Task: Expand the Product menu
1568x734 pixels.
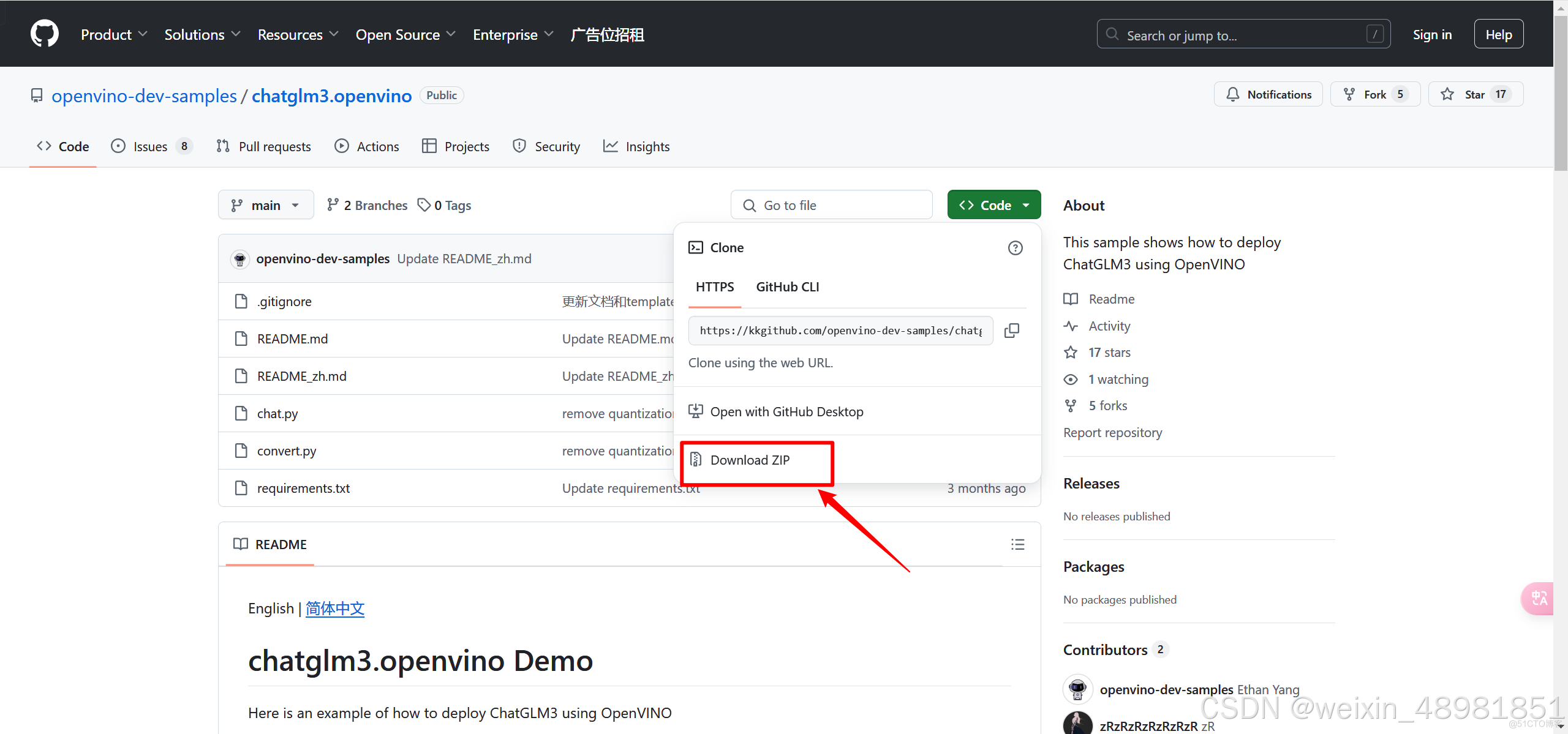Action: pyautogui.click(x=114, y=34)
